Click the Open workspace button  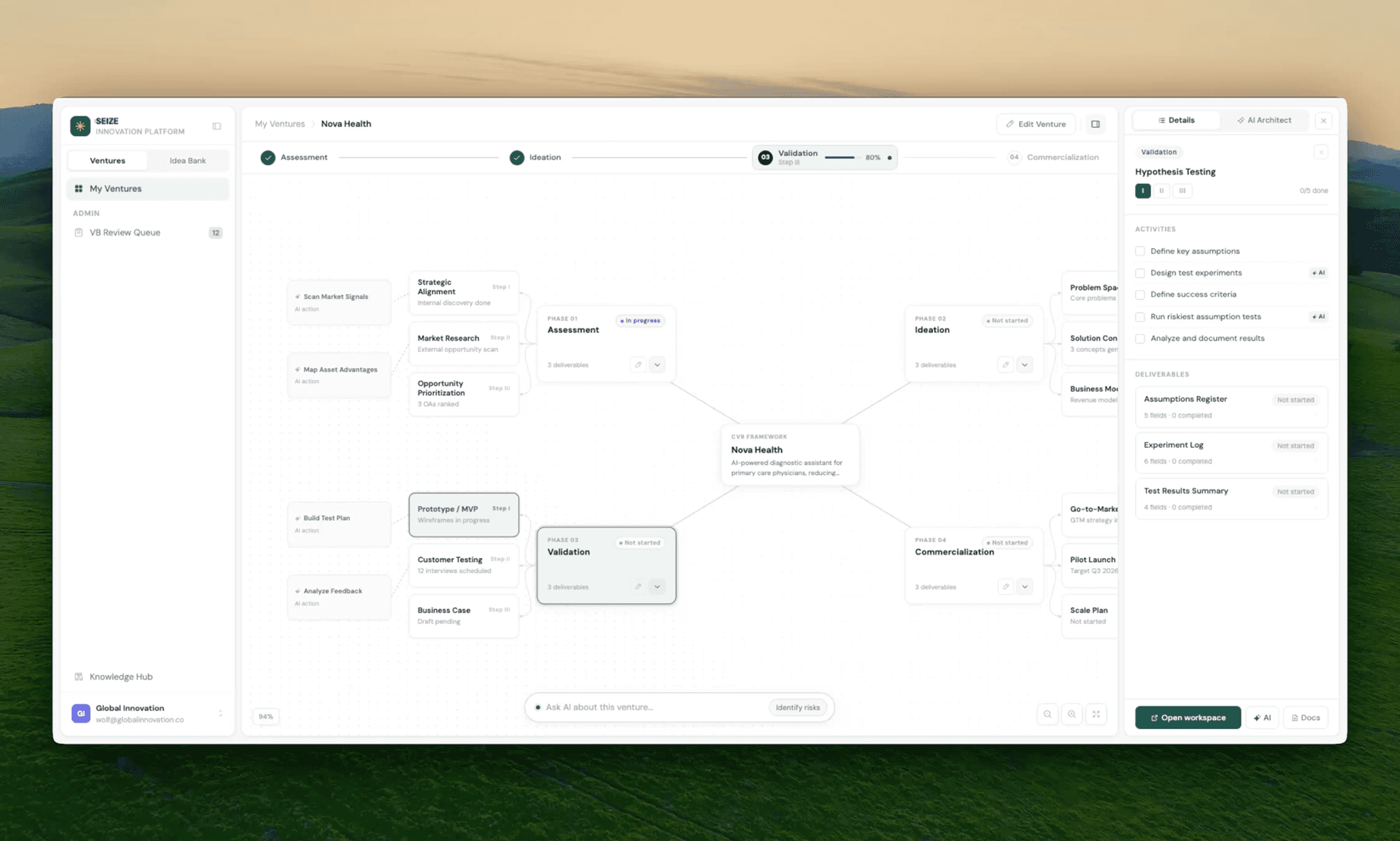[1187, 717]
